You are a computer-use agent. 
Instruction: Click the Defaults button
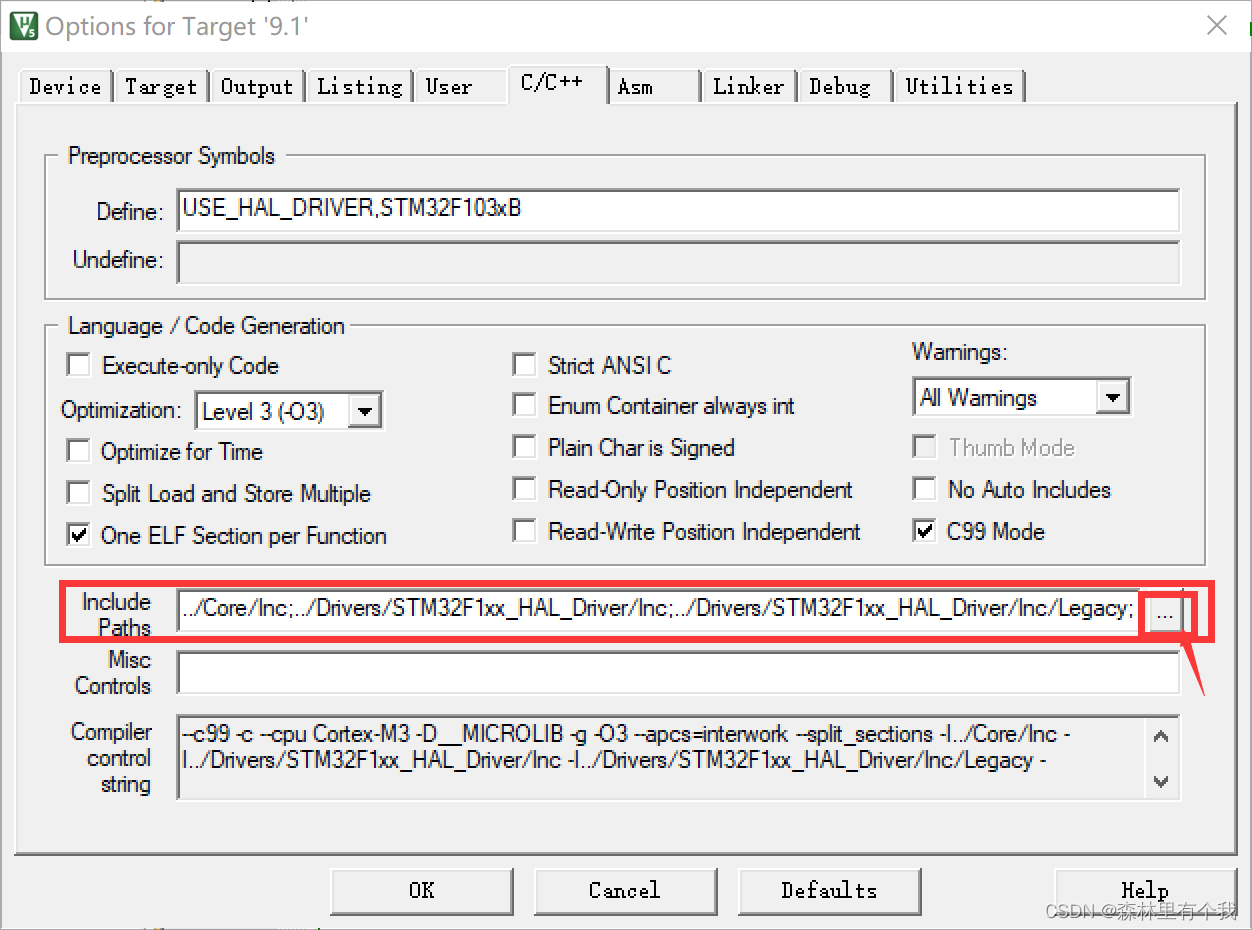pos(829,890)
